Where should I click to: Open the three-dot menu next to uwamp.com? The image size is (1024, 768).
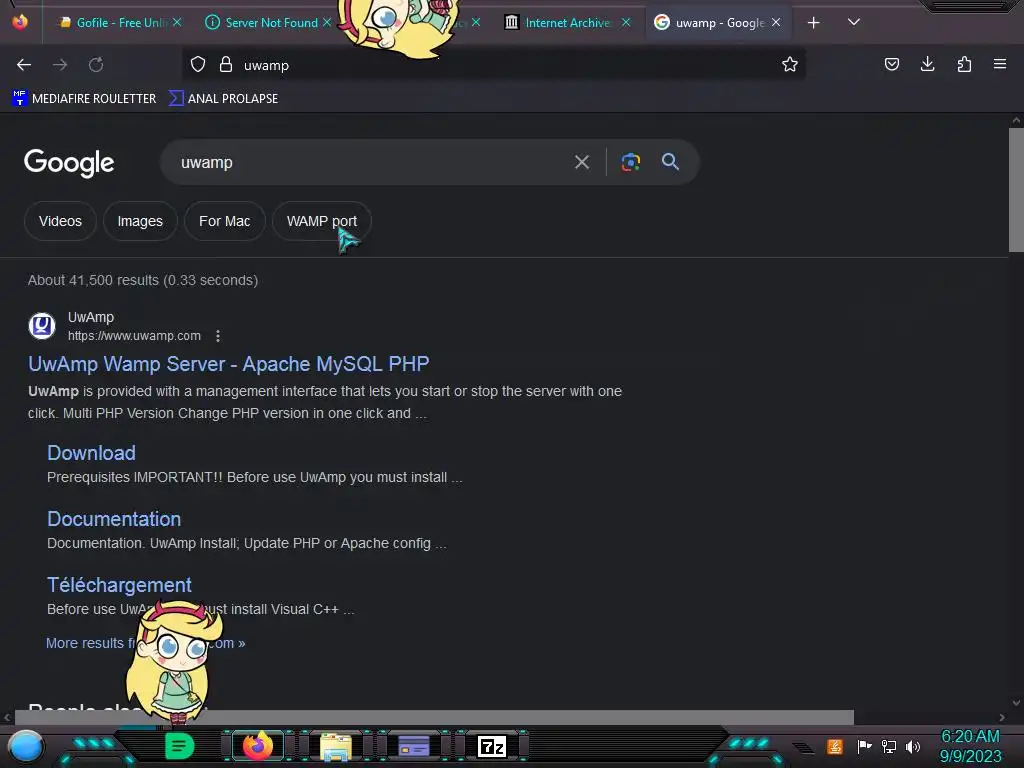click(x=217, y=336)
